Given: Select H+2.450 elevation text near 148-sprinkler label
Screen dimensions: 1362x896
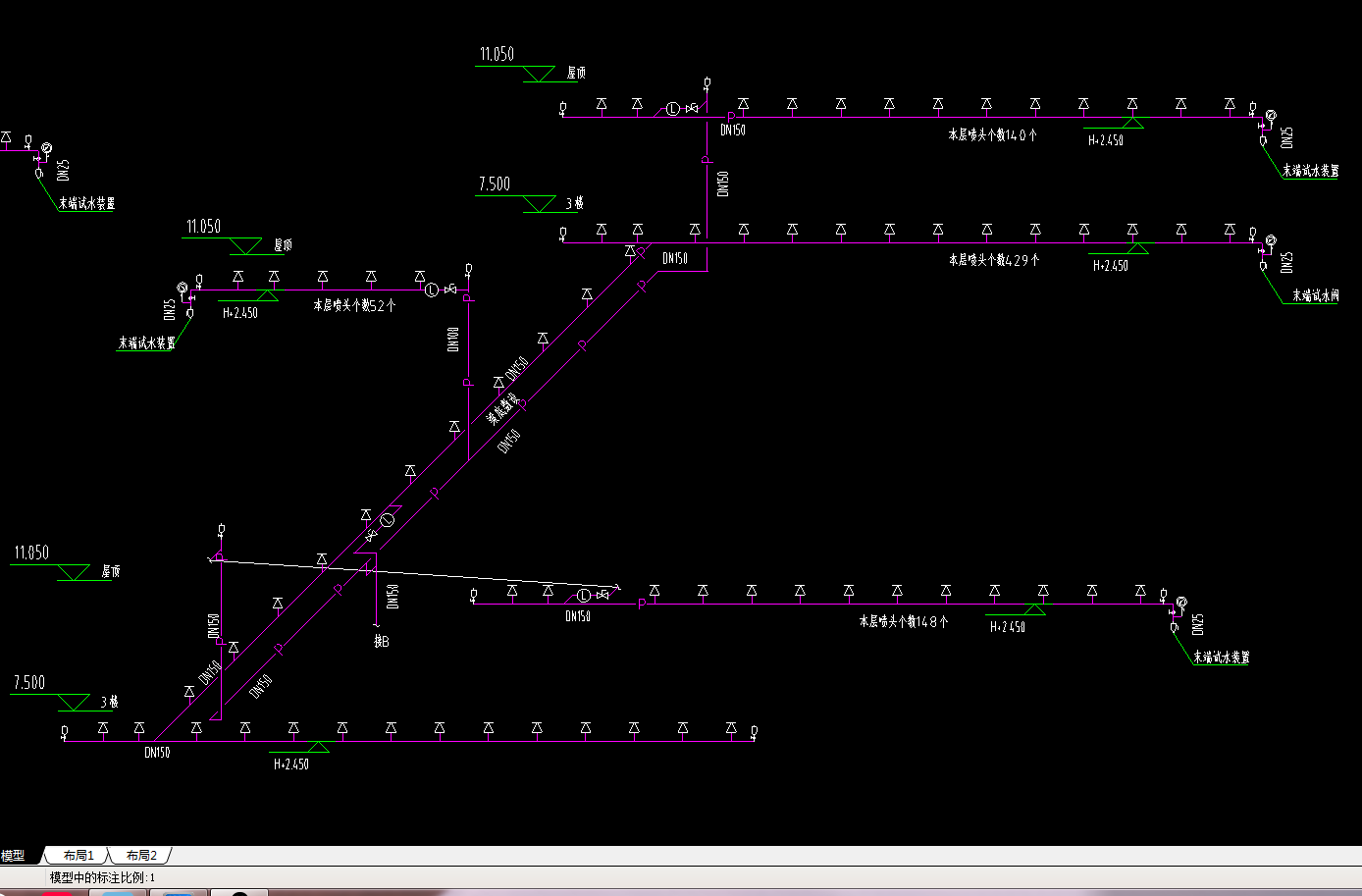Looking at the screenshot, I should point(1008,627).
